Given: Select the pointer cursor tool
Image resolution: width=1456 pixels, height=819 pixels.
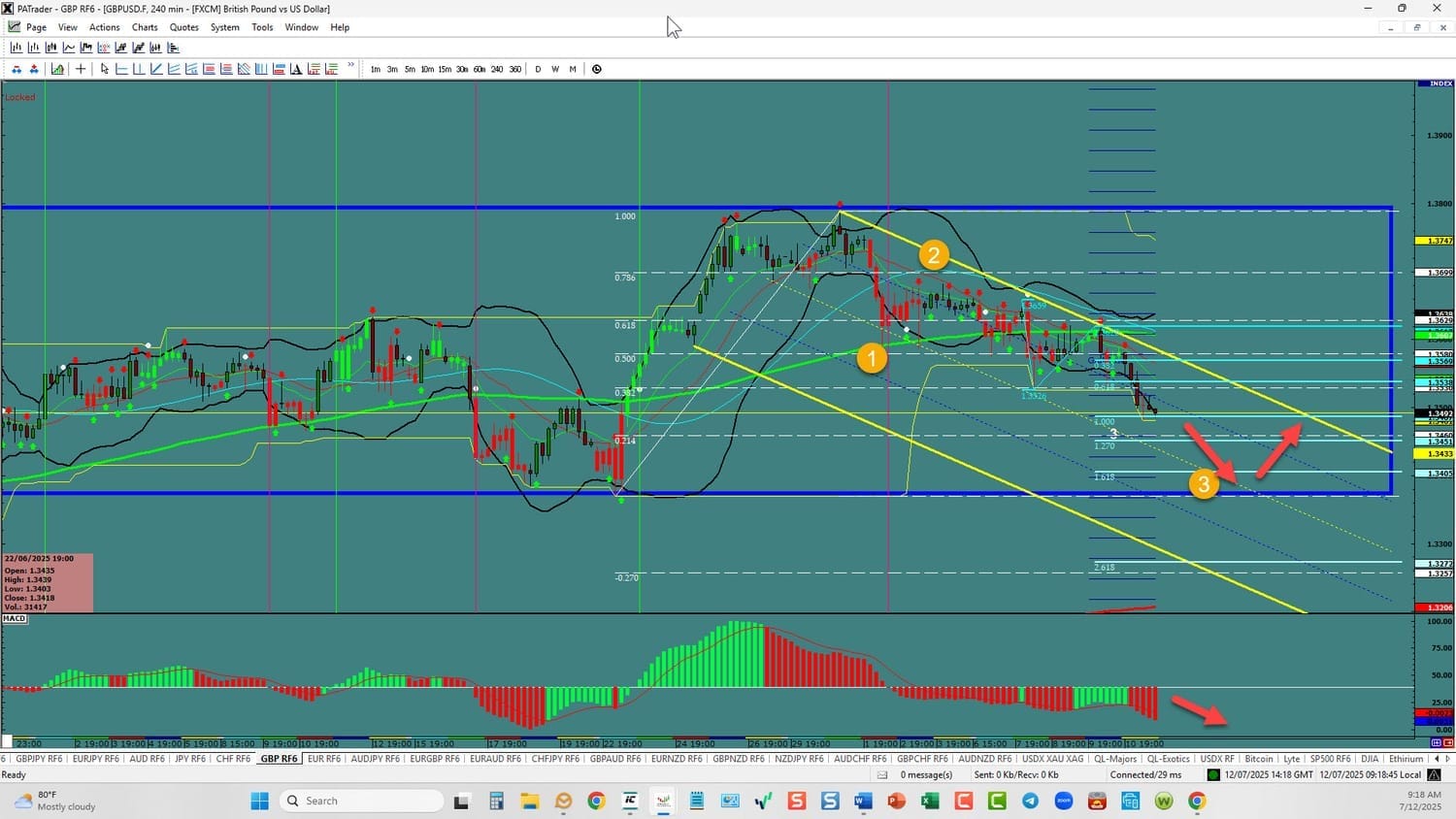Looking at the screenshot, I should tap(105, 69).
